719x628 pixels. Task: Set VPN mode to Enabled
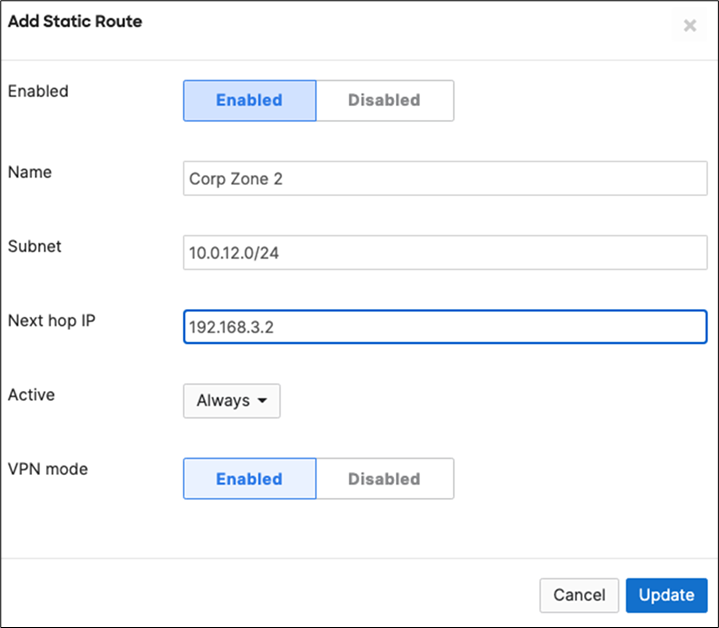249,479
